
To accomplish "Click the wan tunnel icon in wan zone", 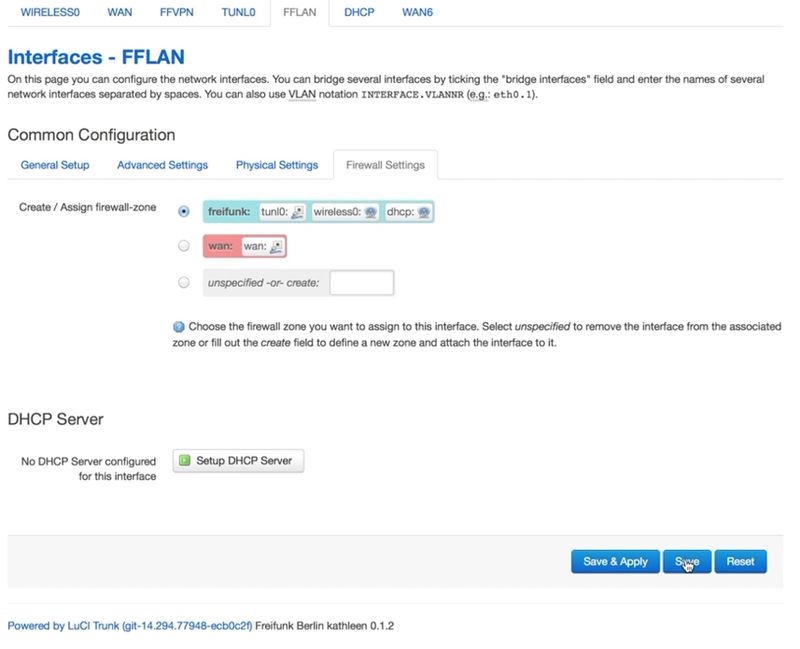I will pos(277,247).
